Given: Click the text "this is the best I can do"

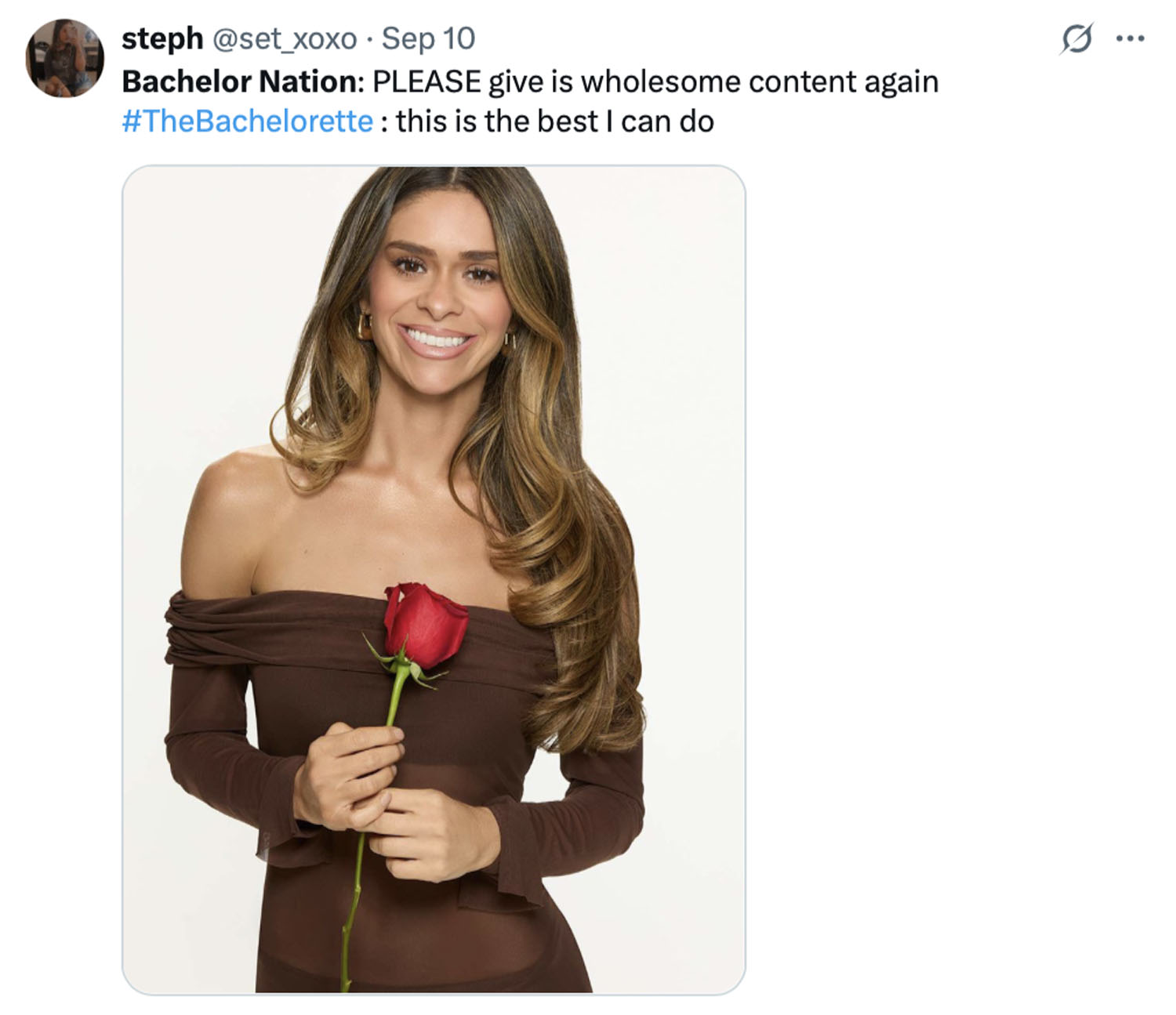Looking at the screenshot, I should [555, 121].
